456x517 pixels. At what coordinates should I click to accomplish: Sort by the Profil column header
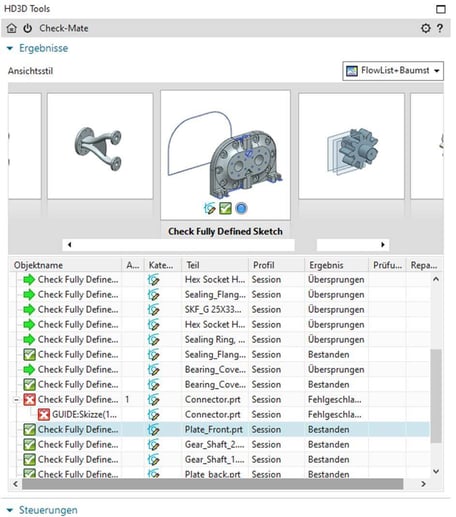(x=277, y=265)
